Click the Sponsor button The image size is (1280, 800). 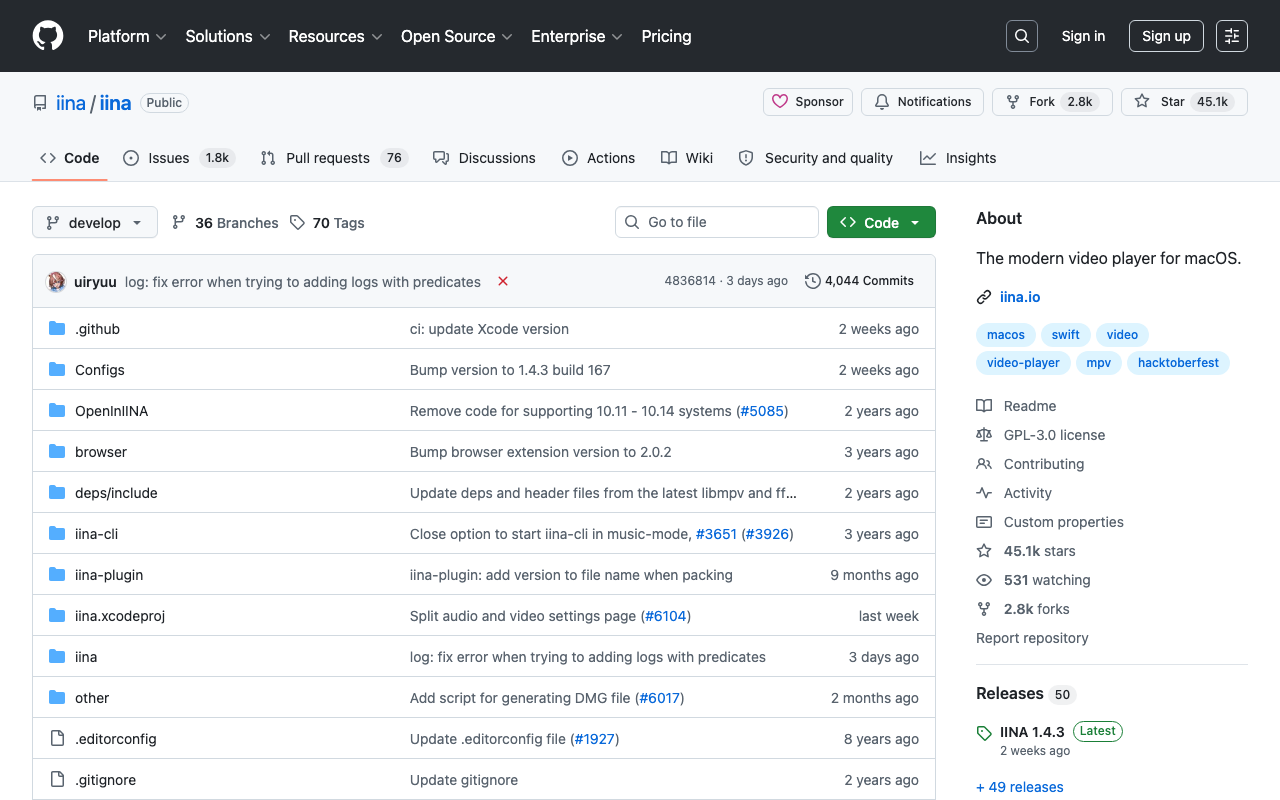click(808, 102)
